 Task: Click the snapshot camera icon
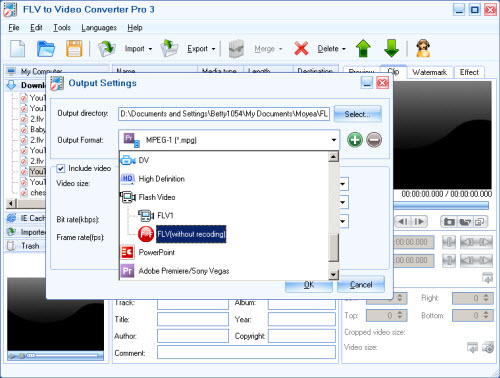[449, 222]
